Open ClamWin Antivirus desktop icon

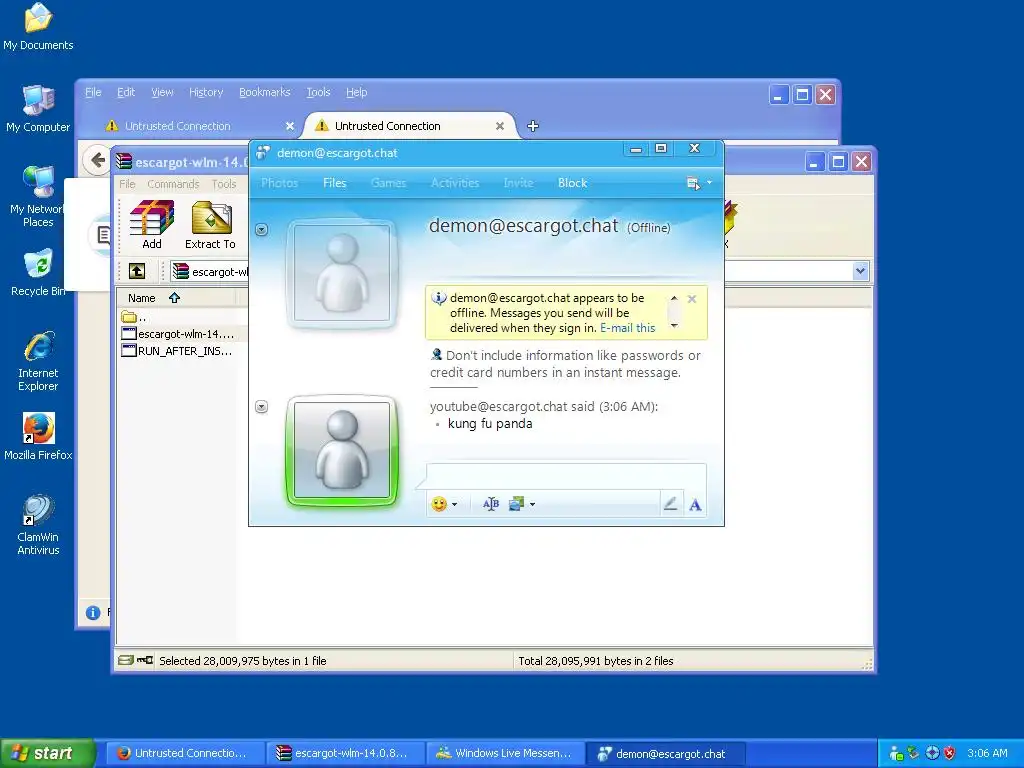[x=38, y=524]
